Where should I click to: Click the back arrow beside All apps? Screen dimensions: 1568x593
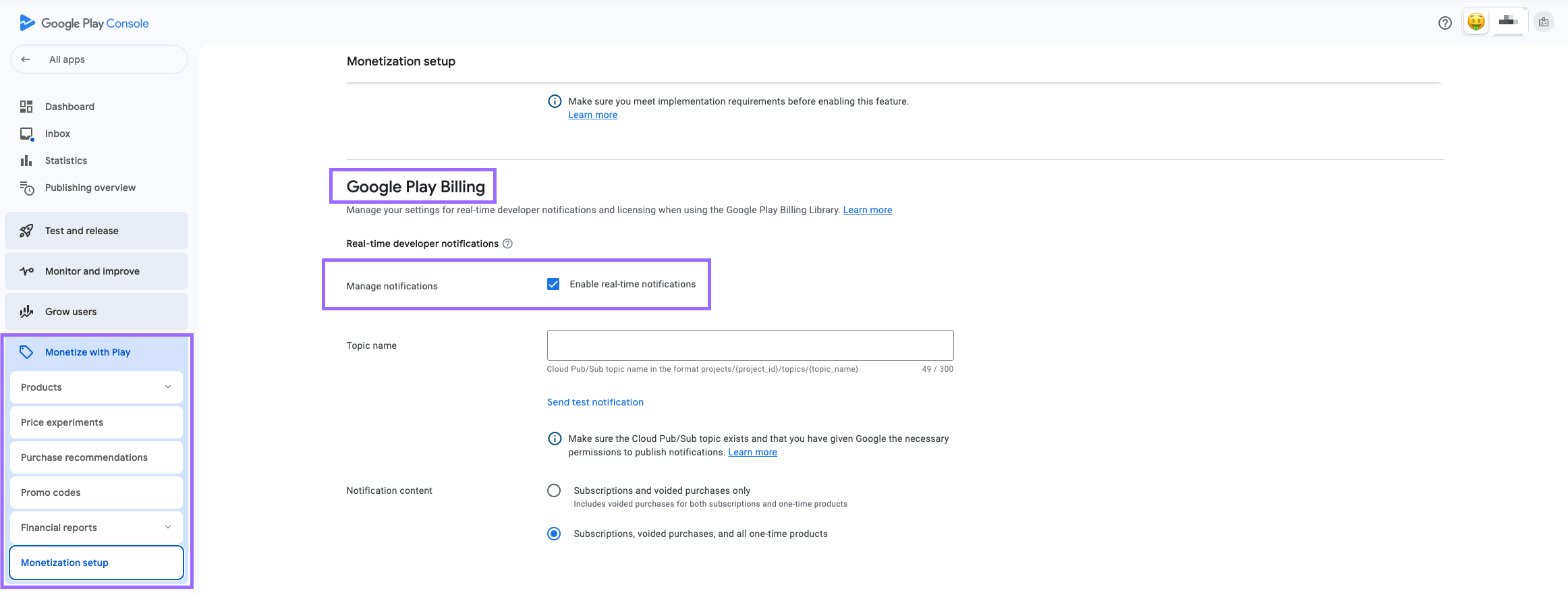26,59
